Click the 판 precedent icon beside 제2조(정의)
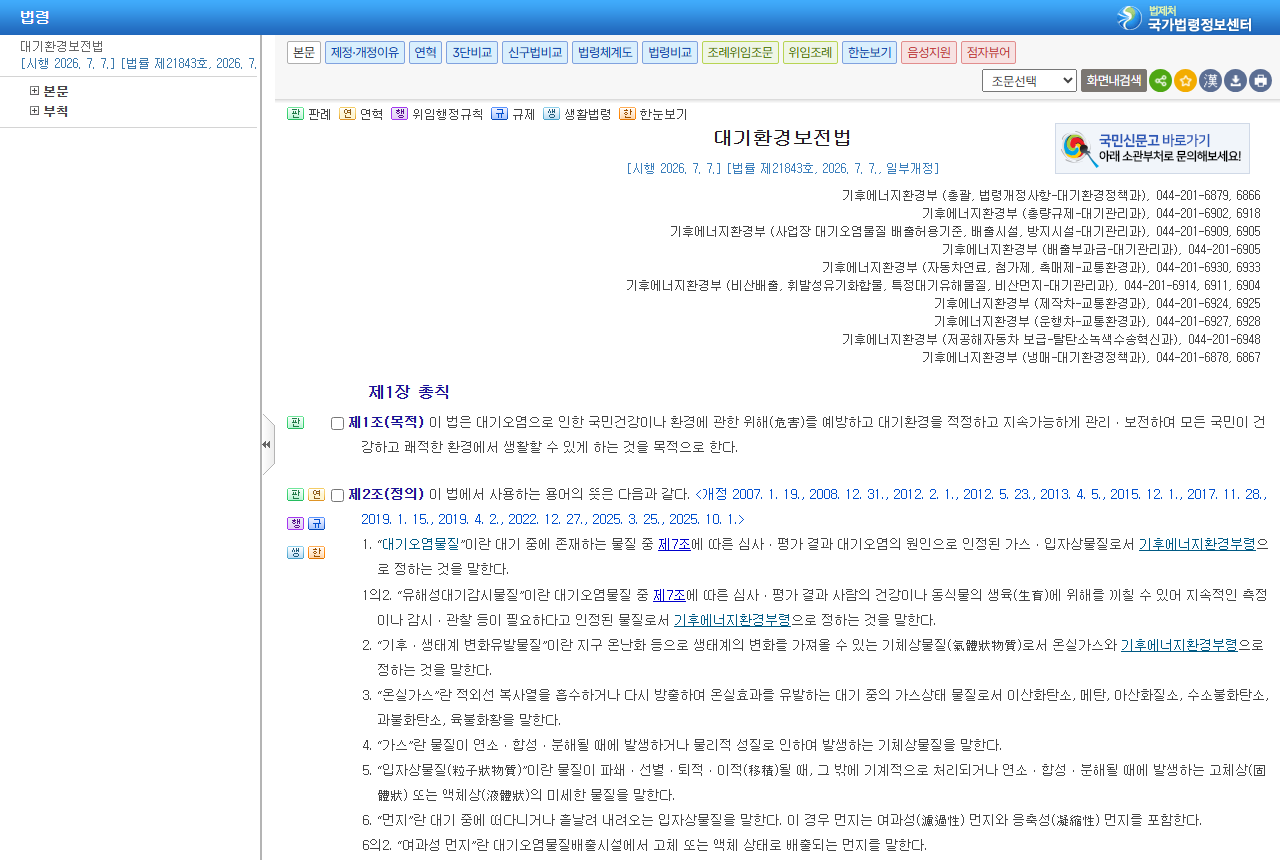This screenshot has width=1280, height=860. coord(295,494)
